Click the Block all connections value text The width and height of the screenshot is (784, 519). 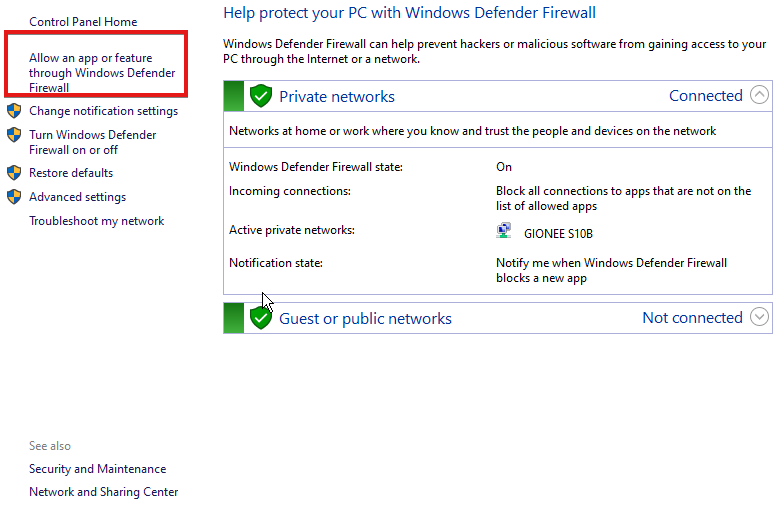(x=624, y=198)
